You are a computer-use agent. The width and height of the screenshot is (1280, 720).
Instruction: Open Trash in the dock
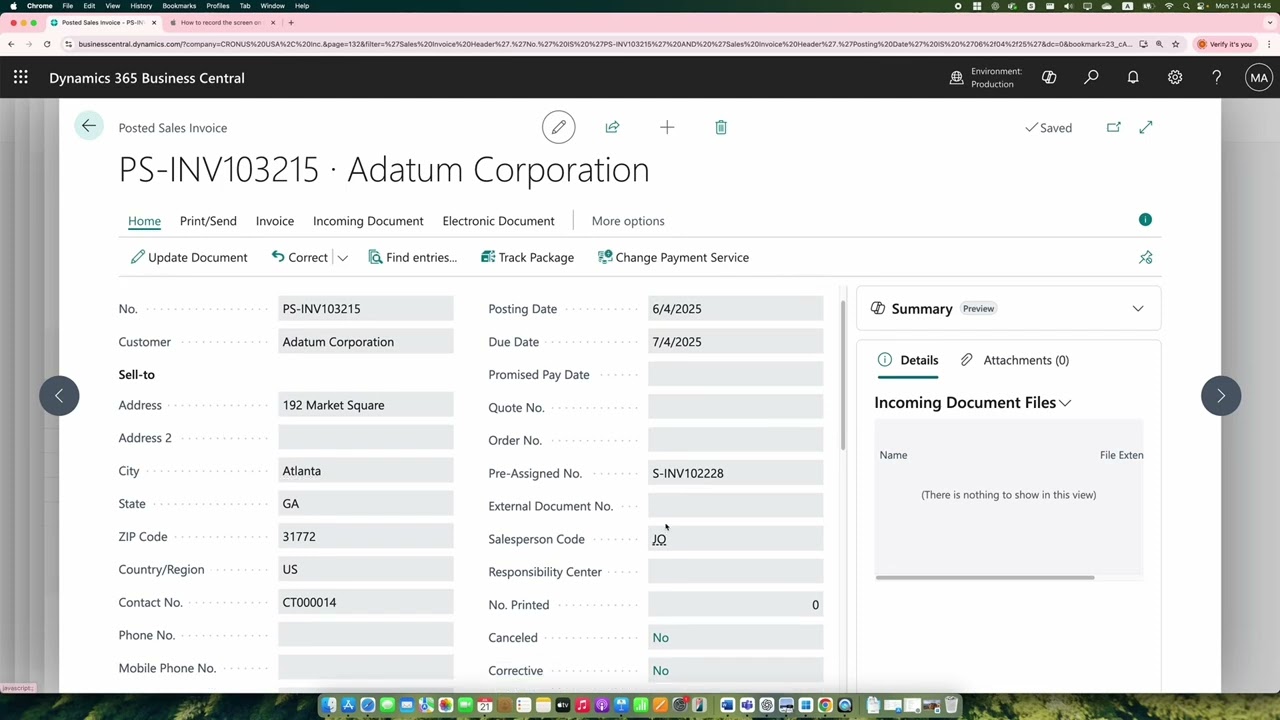point(952,706)
